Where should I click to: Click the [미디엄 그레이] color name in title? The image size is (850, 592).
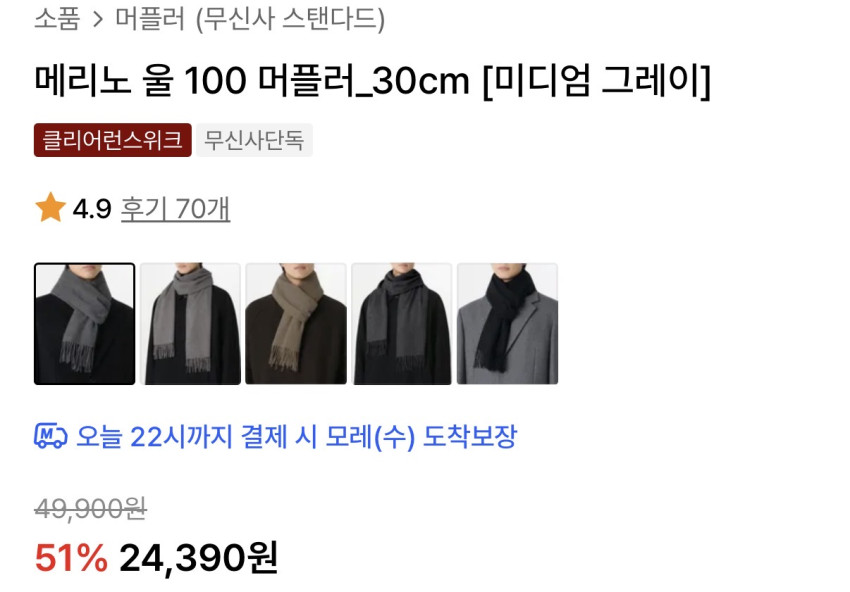tap(596, 81)
